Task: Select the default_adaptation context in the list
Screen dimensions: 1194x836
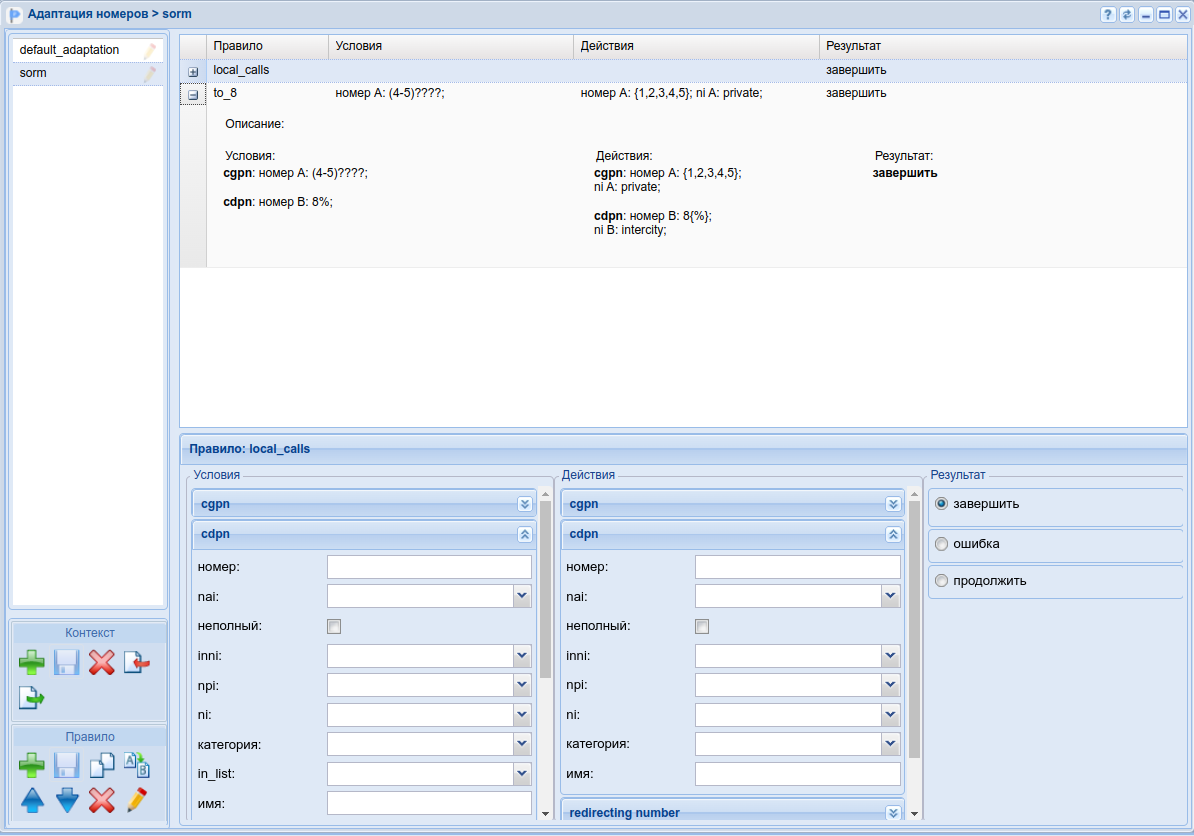Action: [x=70, y=50]
